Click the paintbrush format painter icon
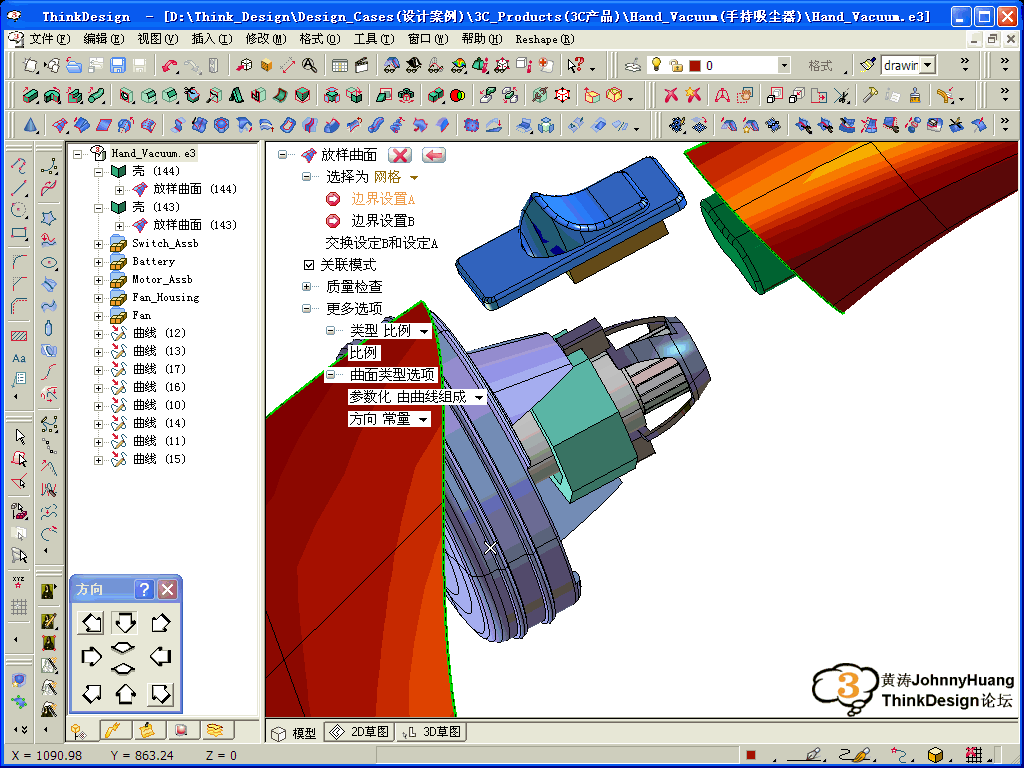Screen dimensions: 1024x768 click(868, 65)
